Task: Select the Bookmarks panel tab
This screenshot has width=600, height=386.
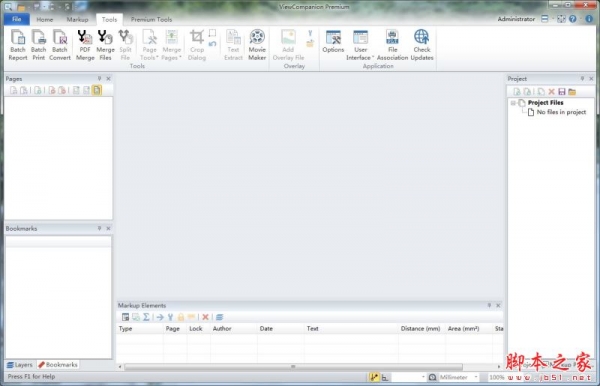Action: point(58,365)
